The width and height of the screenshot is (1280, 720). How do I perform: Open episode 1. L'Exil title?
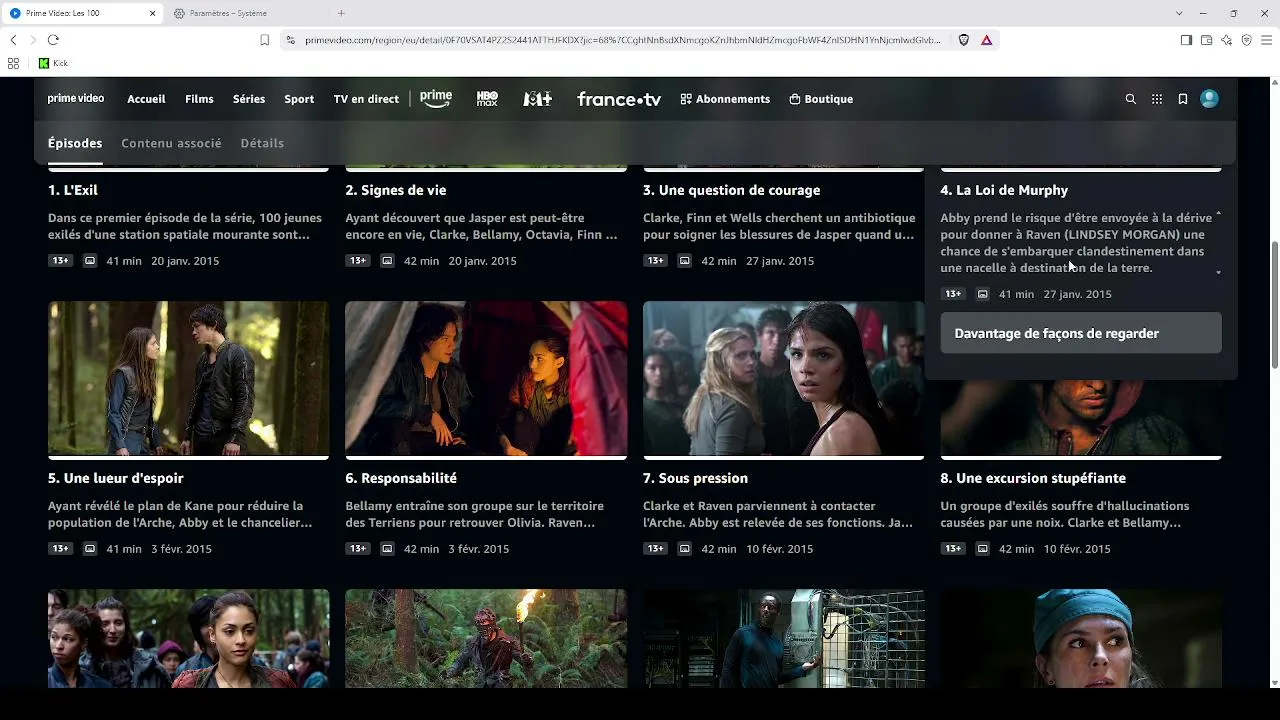pyautogui.click(x=73, y=190)
